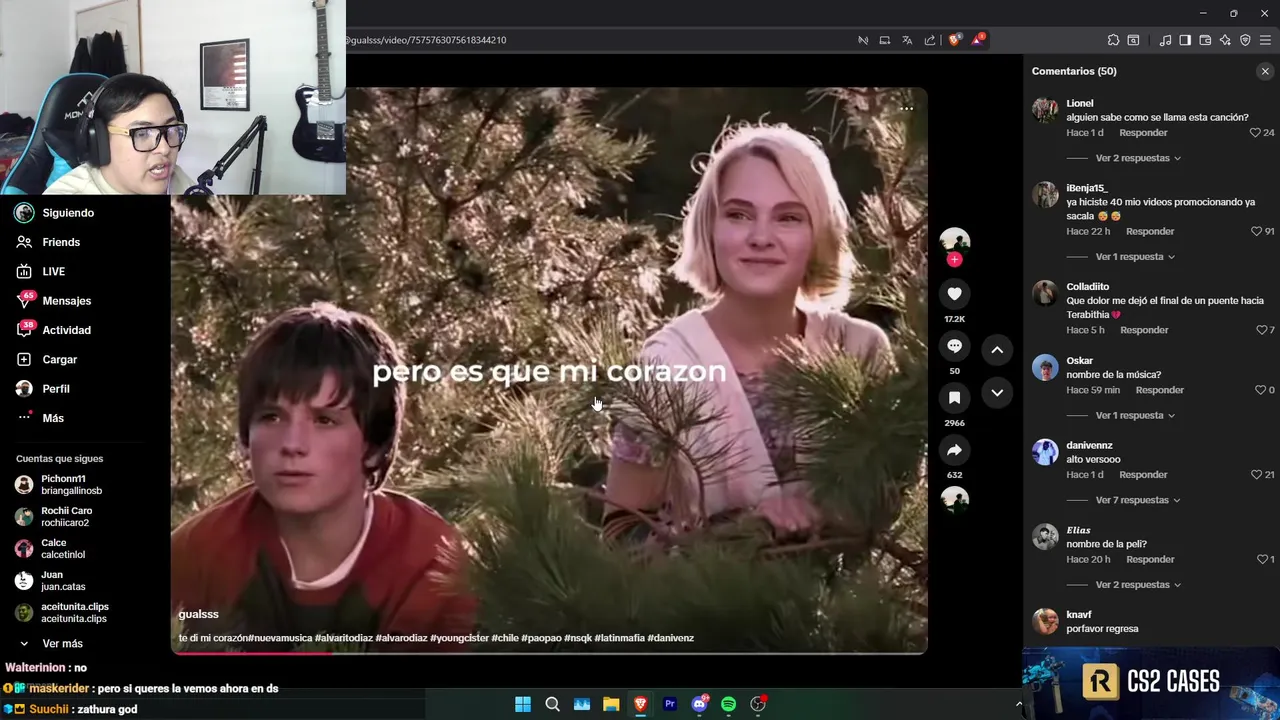Open Brave Rewards triangle icon
This screenshot has width=1280, height=720.
pyautogui.click(x=979, y=40)
